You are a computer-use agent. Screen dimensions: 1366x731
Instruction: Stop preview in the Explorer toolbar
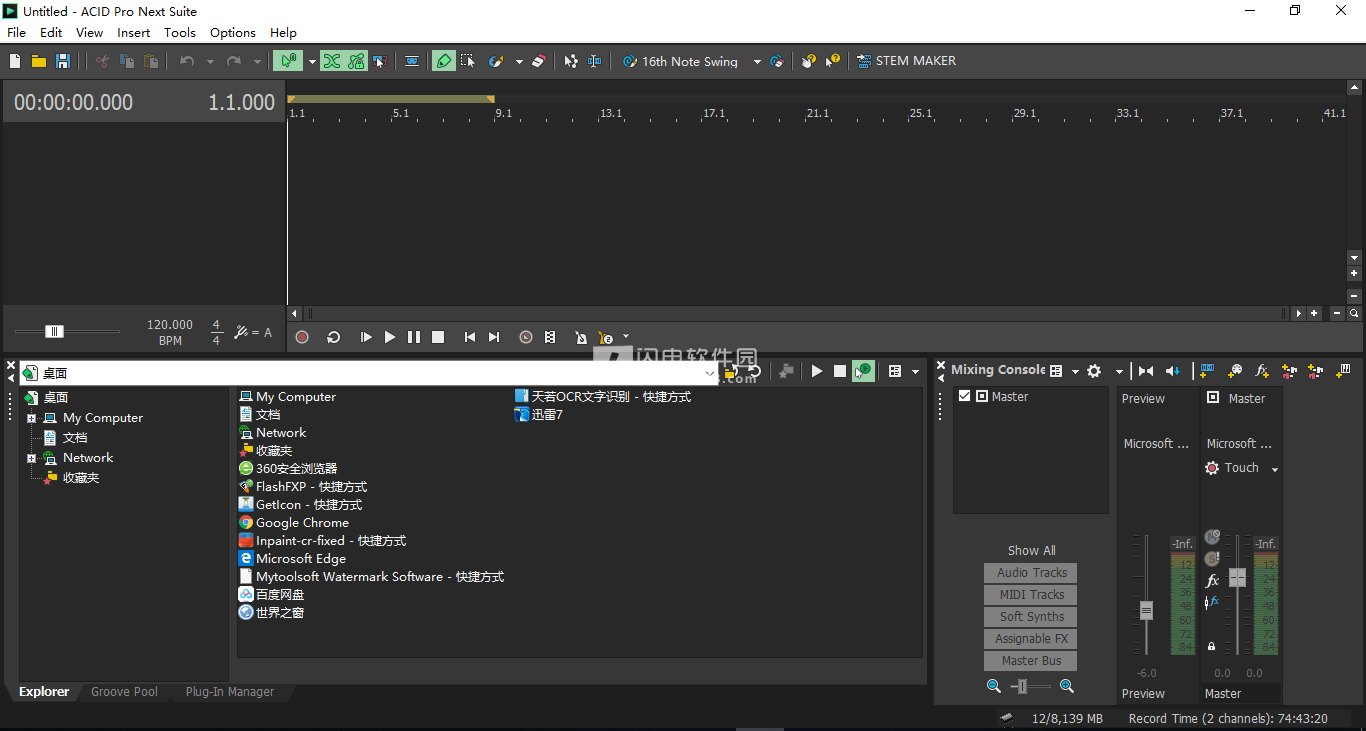coord(840,371)
